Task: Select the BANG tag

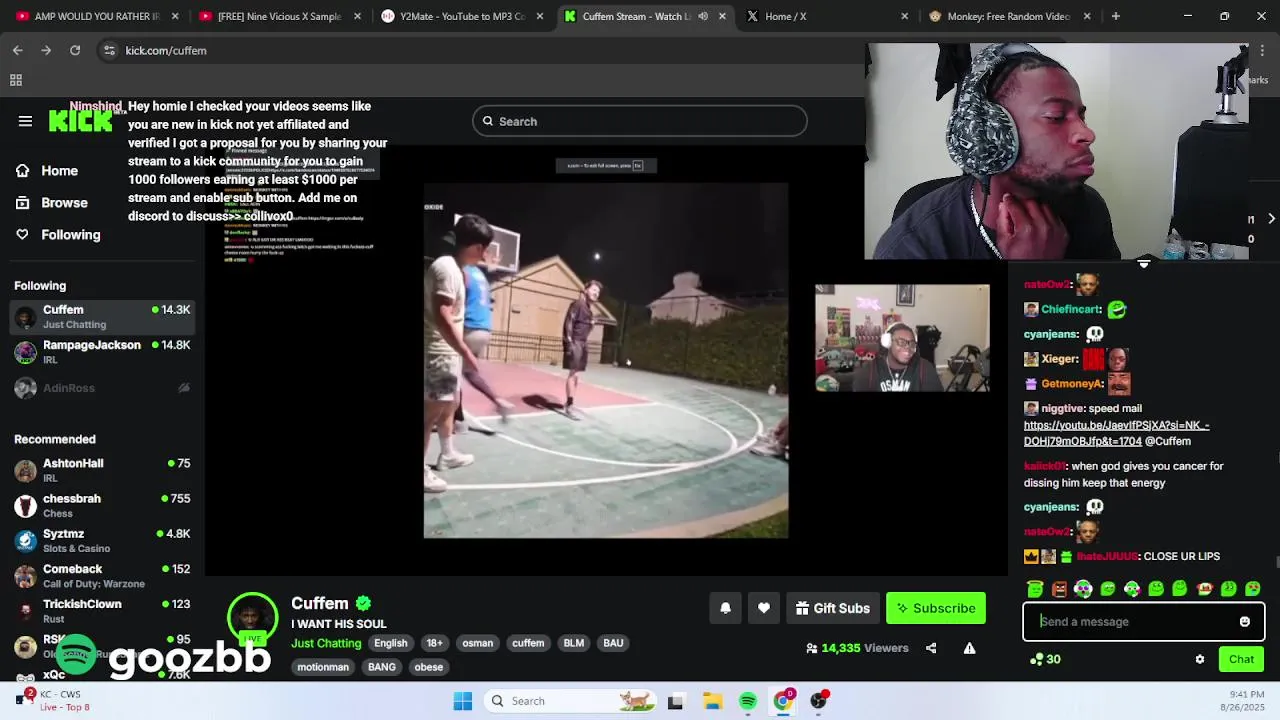Action: (382, 667)
